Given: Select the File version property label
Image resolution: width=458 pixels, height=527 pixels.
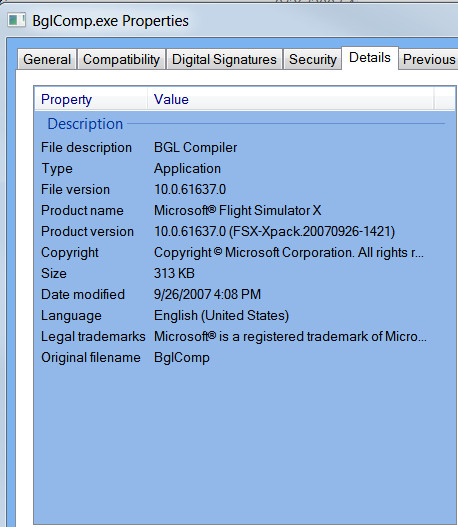Looking at the screenshot, I should click(75, 190).
